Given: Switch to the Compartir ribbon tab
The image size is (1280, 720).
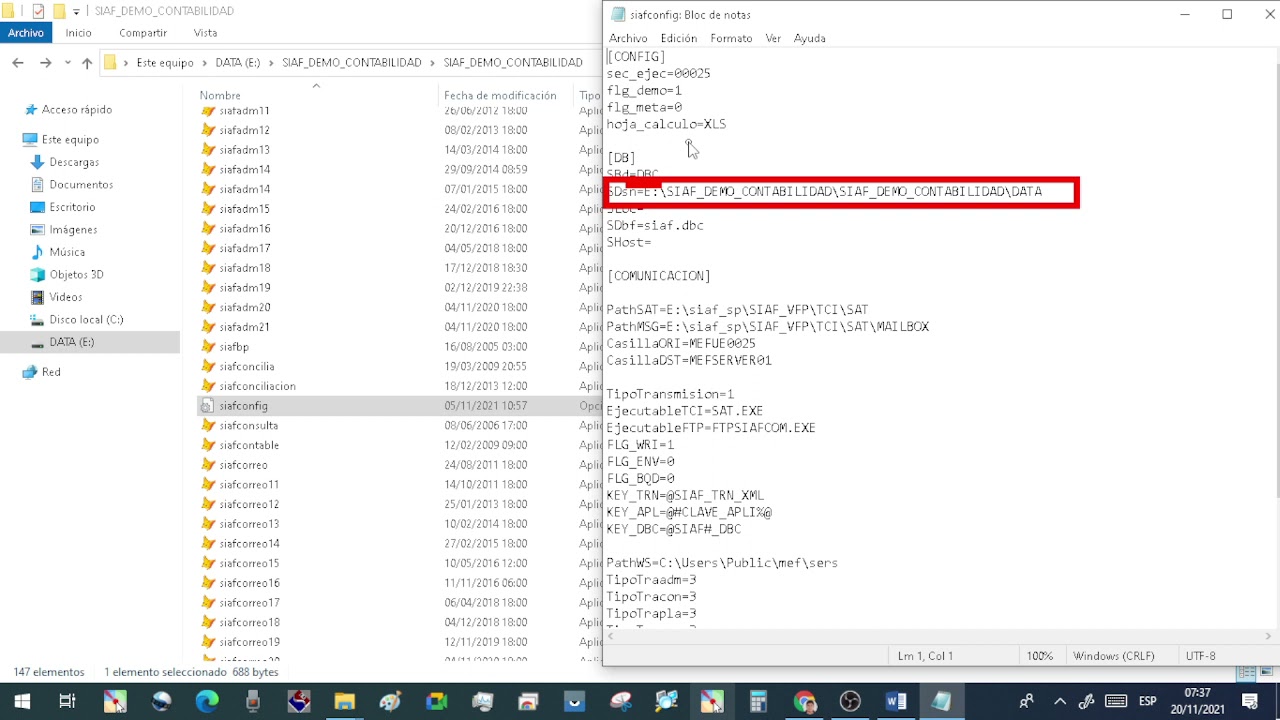Looking at the screenshot, I should coord(143,33).
